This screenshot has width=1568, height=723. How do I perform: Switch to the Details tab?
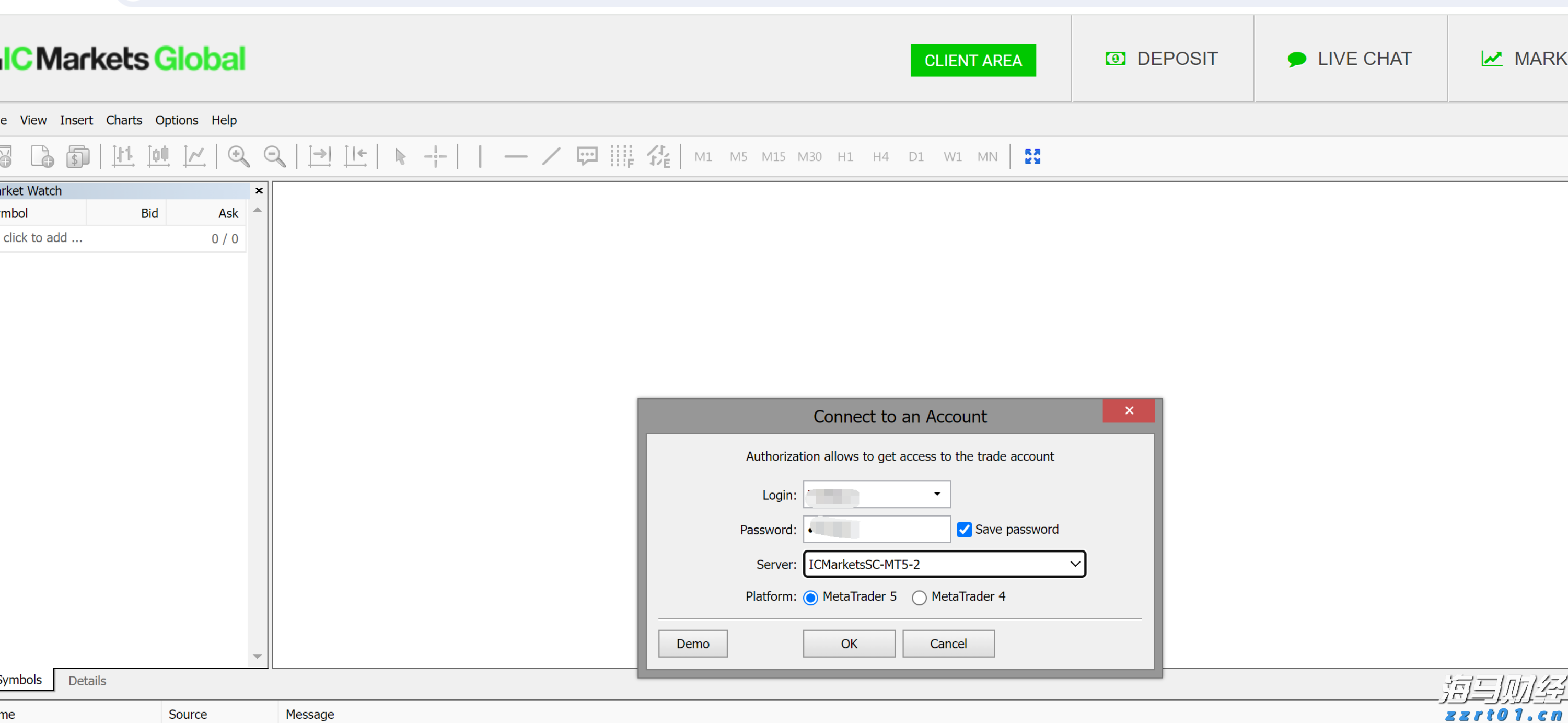87,680
